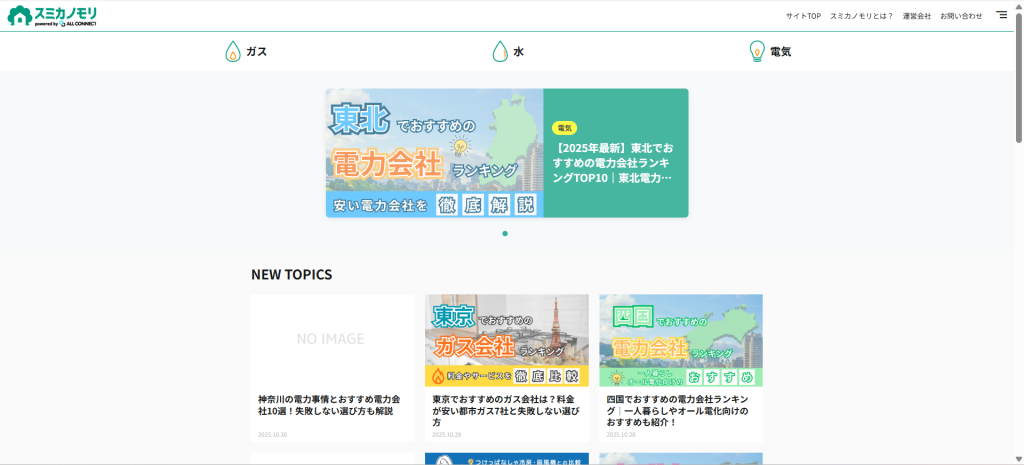Click the green carousel pagination dot
The image size is (1024, 465).
click(x=505, y=233)
